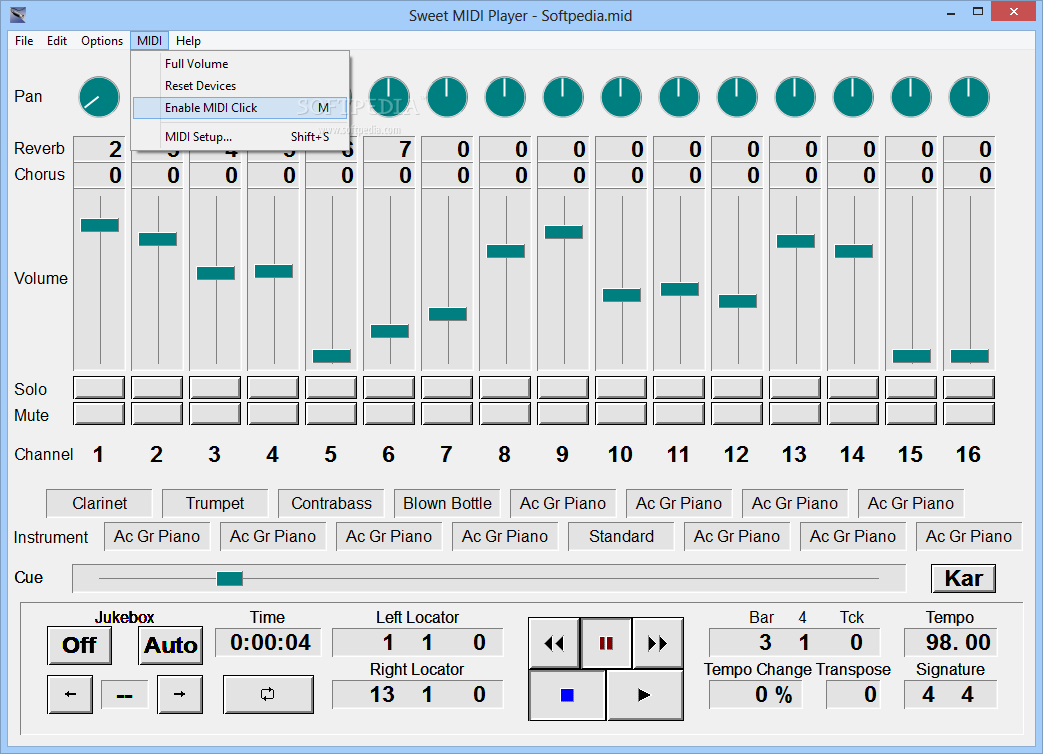Image resolution: width=1043 pixels, height=754 pixels.
Task: Pause playback with the red pause button
Action: [606, 643]
